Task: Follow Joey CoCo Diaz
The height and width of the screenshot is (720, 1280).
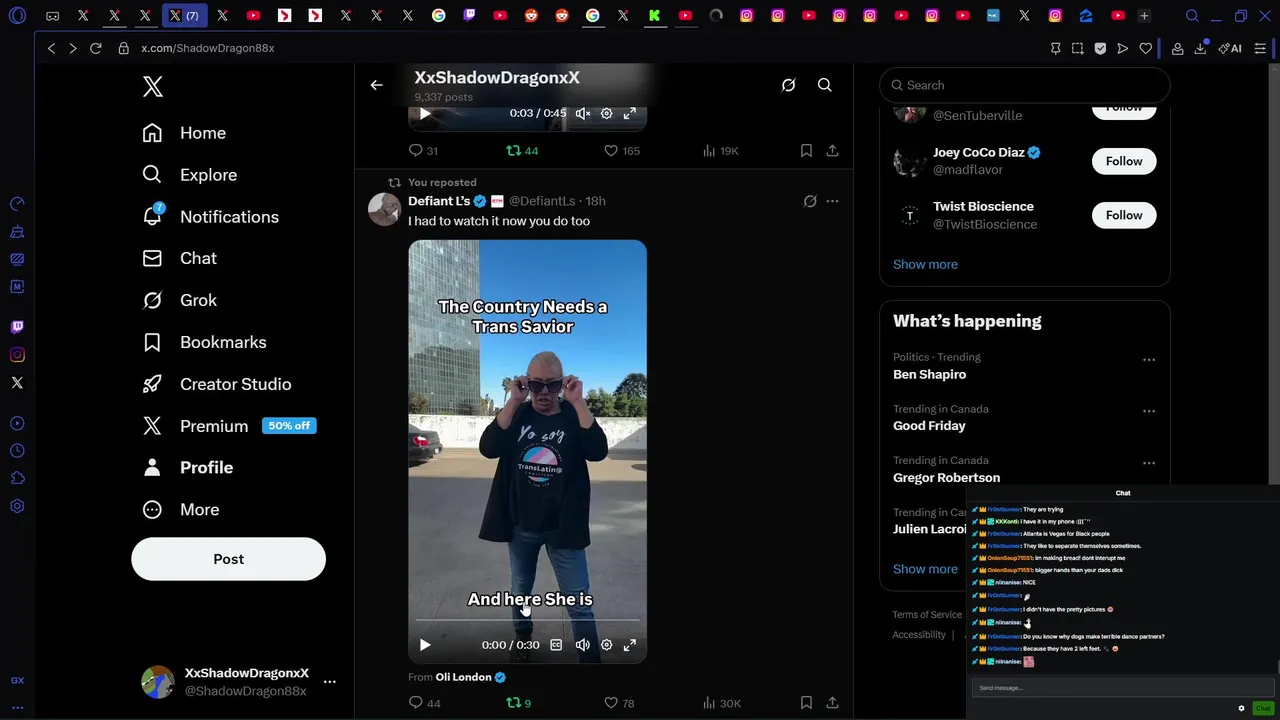Action: pyautogui.click(x=1124, y=161)
